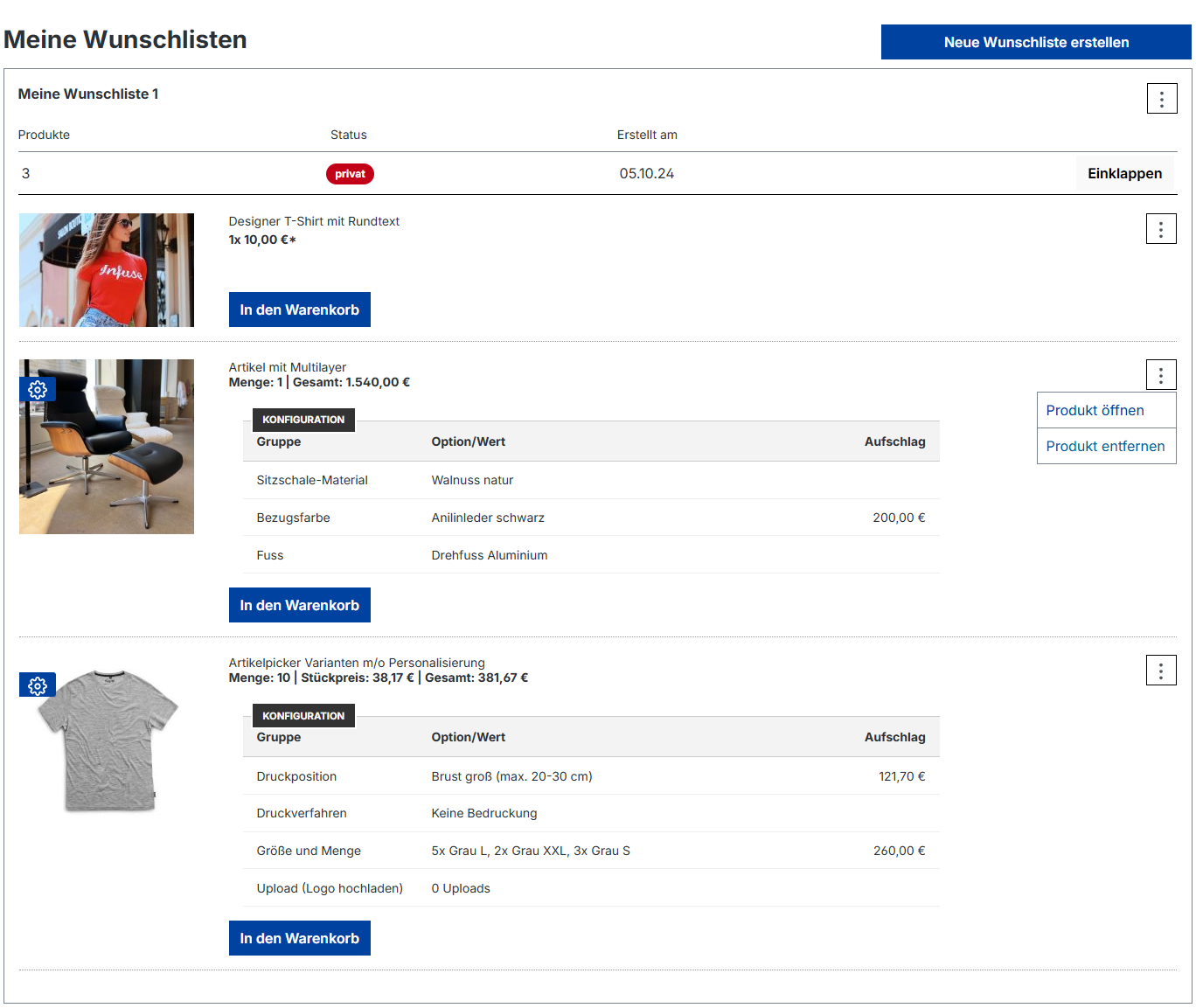Viewport: 1196px width, 1008px height.
Task: Click the 'Keine Bedruckung' option value
Action: click(484, 813)
